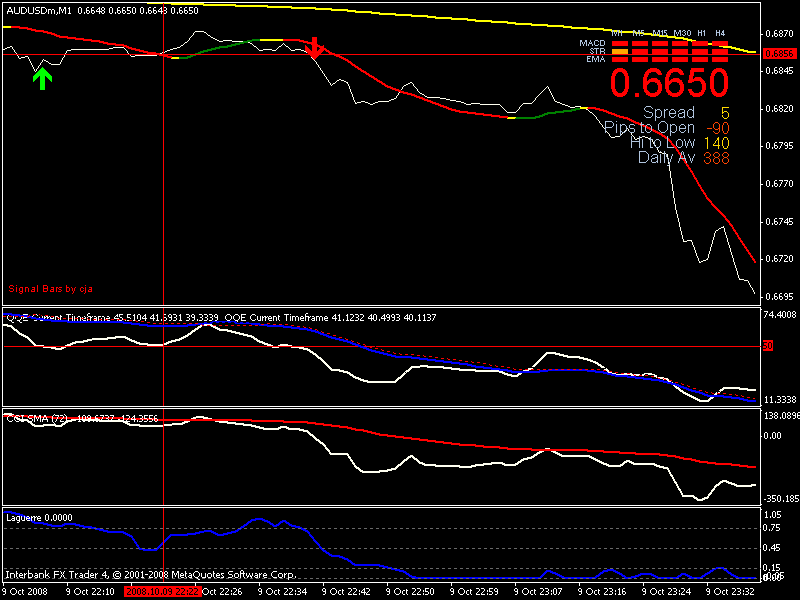The height and width of the screenshot is (600, 800).
Task: Click the red down arrow sell signal
Action: coord(314,47)
